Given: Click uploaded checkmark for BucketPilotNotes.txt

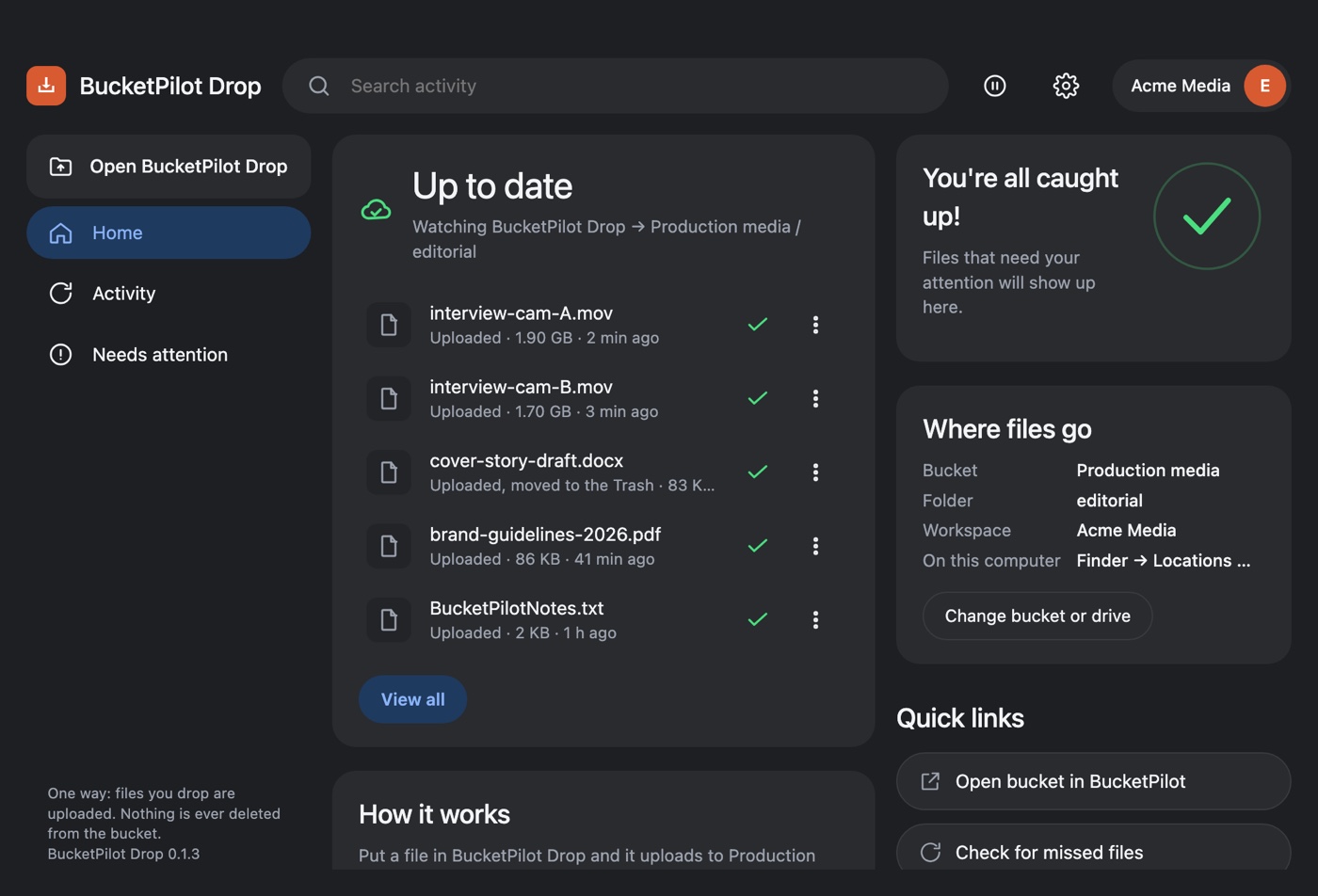Looking at the screenshot, I should click(758, 619).
